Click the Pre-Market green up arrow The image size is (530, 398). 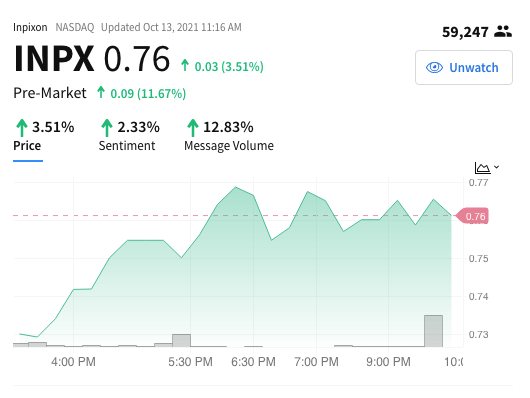[x=101, y=92]
